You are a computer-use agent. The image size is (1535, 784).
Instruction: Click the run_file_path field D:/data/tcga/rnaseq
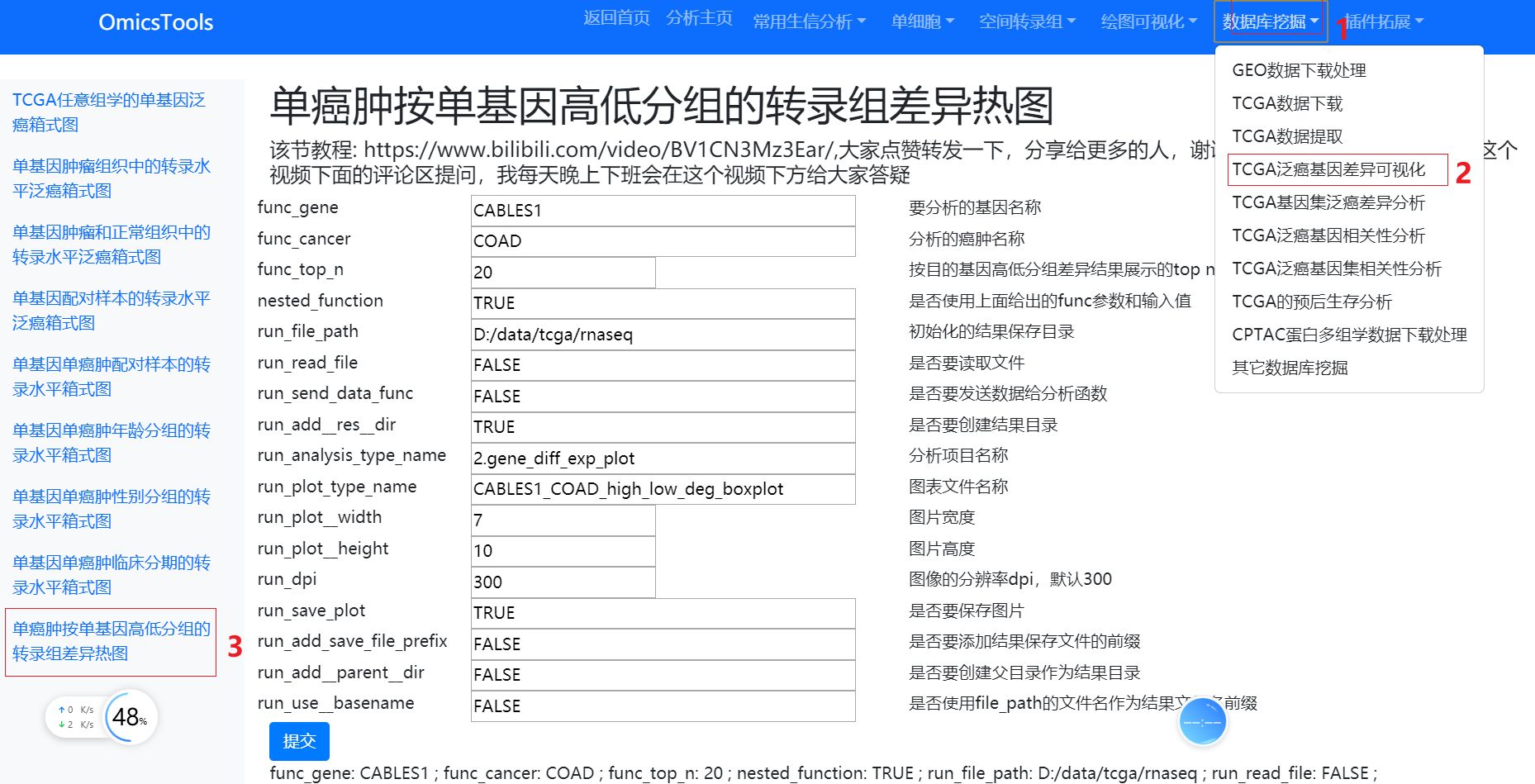(x=663, y=335)
